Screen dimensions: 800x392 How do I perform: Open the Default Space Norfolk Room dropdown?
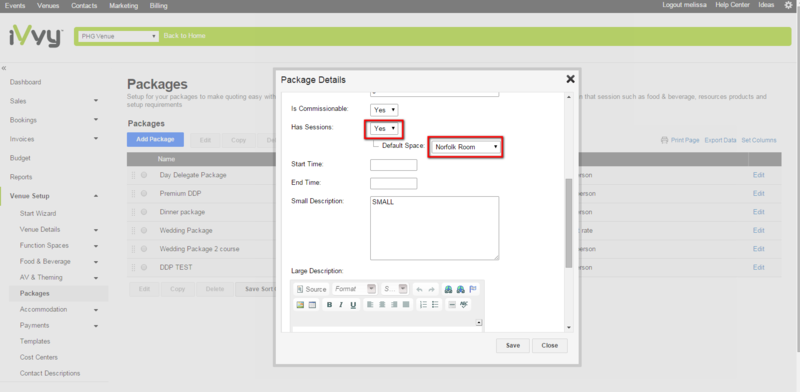coord(466,147)
